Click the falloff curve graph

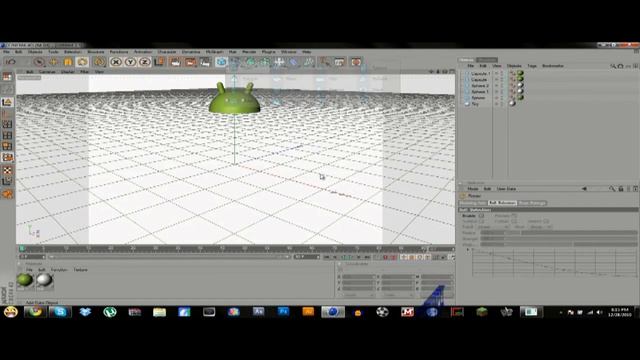tap(554, 263)
